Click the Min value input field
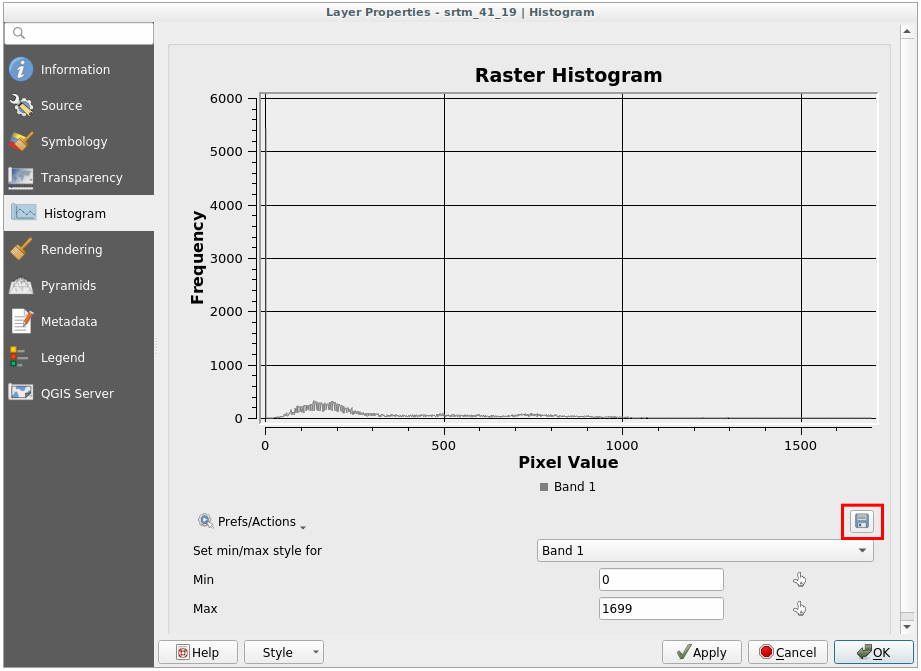921x671 pixels. coord(660,580)
